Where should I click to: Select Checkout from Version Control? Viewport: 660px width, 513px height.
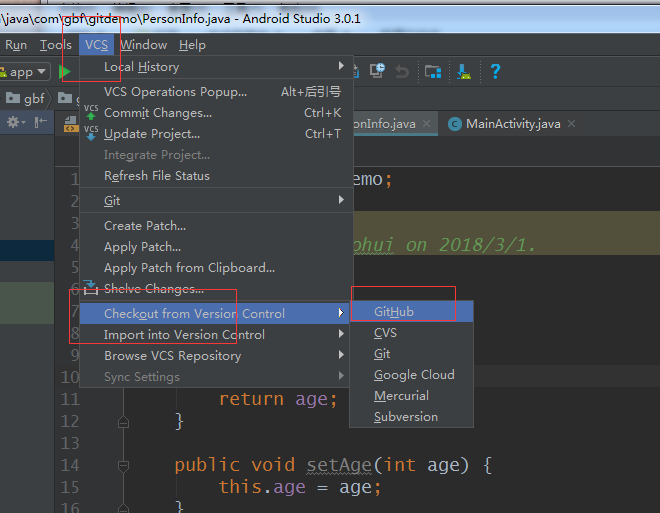[x=215, y=314]
